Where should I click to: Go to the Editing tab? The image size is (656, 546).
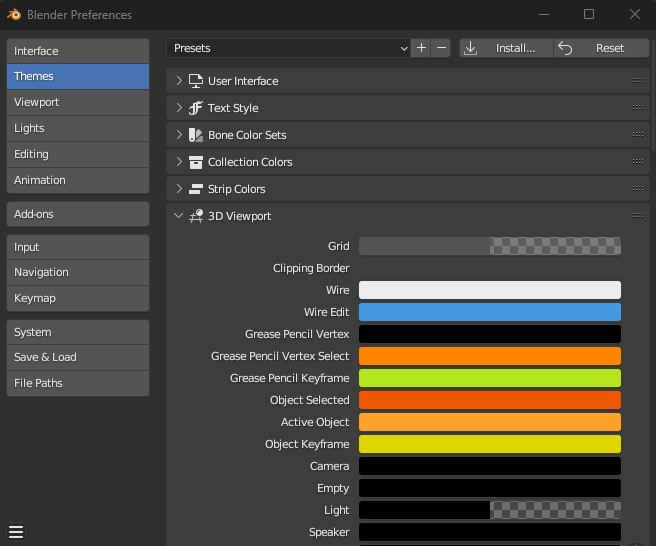tap(78, 154)
